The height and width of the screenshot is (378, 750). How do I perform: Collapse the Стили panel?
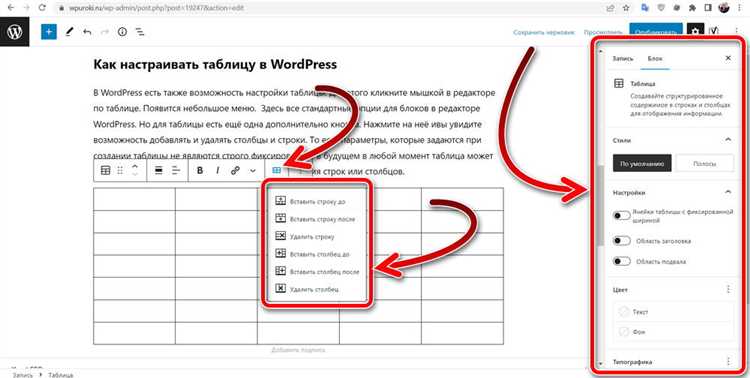click(x=728, y=140)
